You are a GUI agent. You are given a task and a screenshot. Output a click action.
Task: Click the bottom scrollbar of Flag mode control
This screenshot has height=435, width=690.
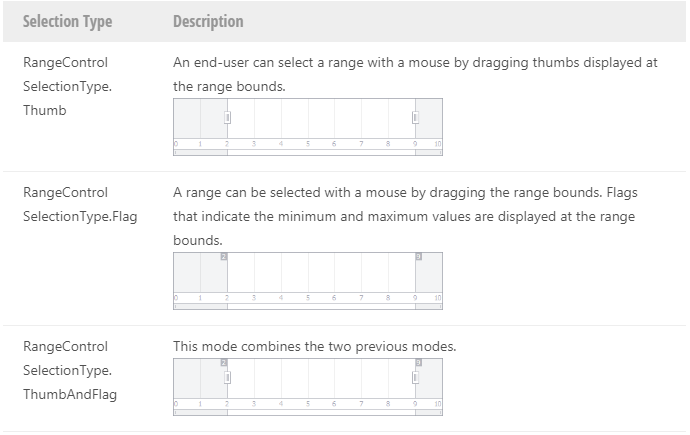tap(320, 306)
